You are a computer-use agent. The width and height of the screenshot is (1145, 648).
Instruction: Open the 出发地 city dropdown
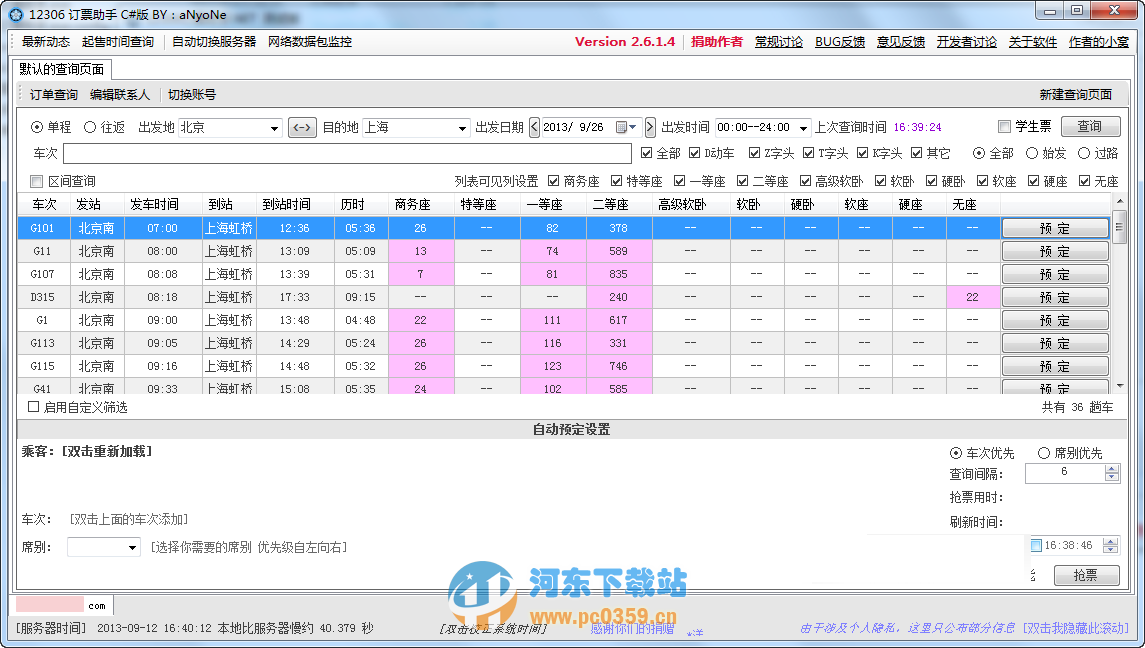[x=276, y=127]
